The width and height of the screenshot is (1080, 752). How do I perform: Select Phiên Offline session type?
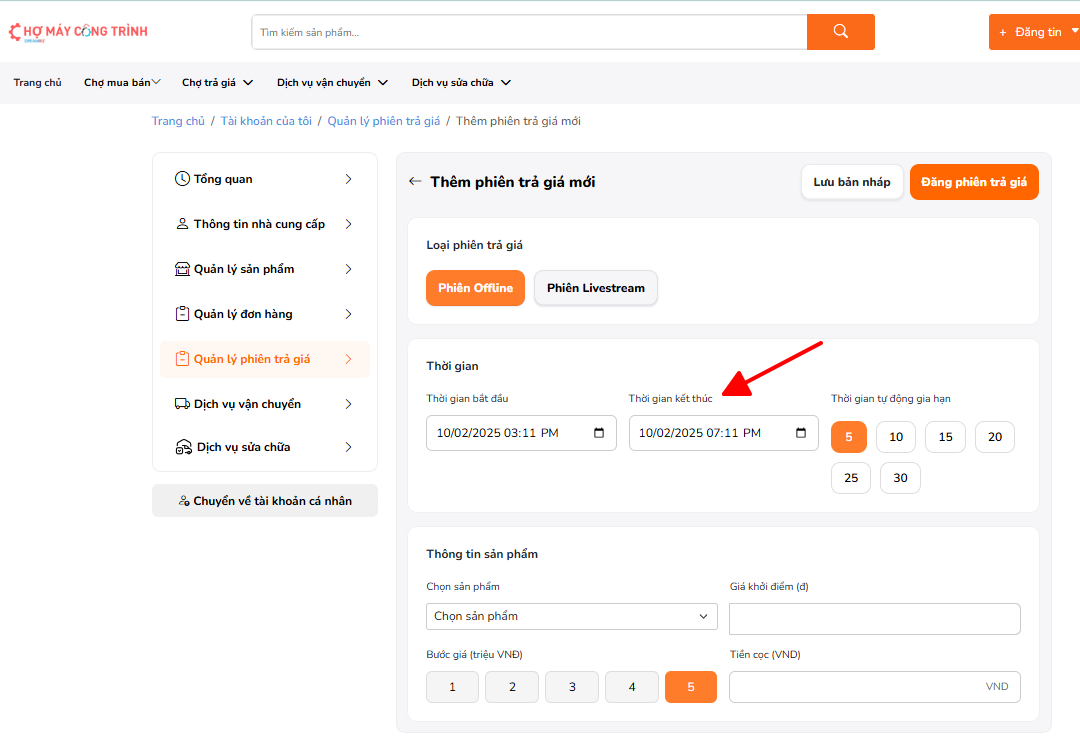[x=475, y=288]
